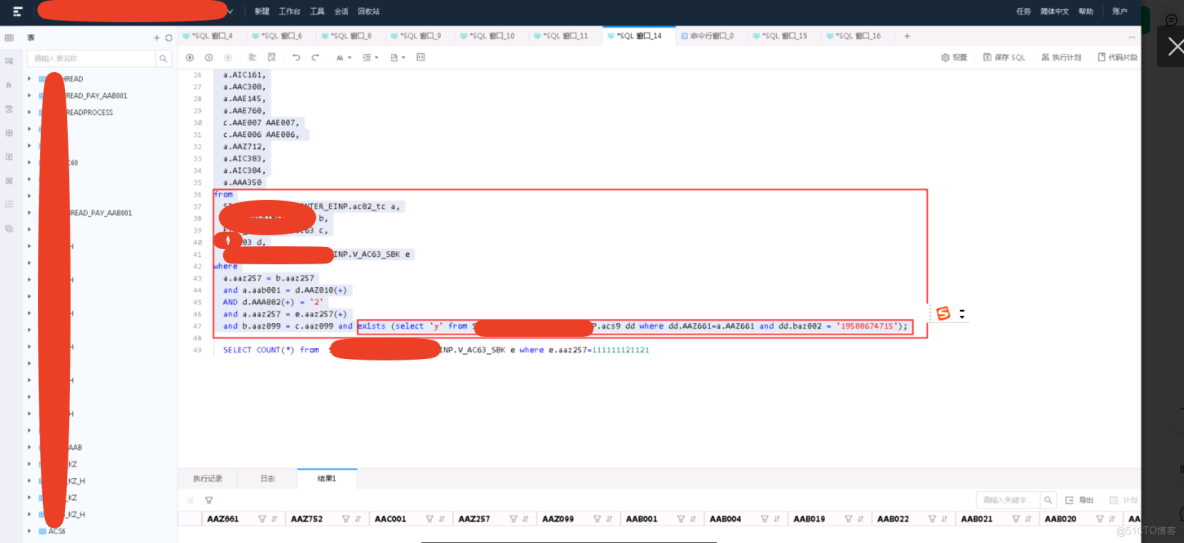This screenshot has width=1184, height=543.
Task: Click the table search magnifier icon
Action: click(x=164, y=58)
